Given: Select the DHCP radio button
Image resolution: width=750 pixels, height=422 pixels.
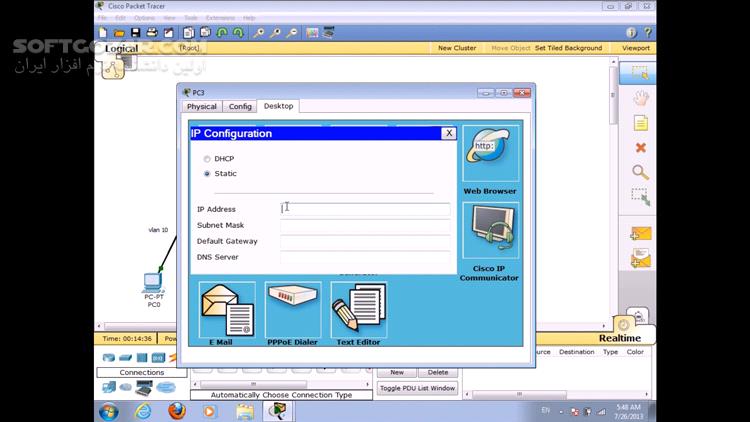Looking at the screenshot, I should point(207,159).
